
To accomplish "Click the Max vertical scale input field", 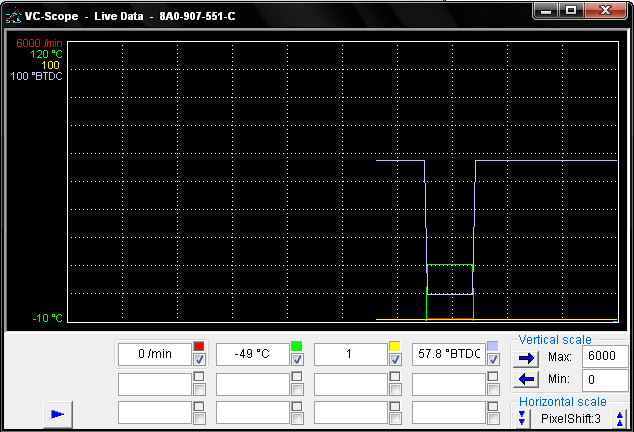I will coord(604,357).
